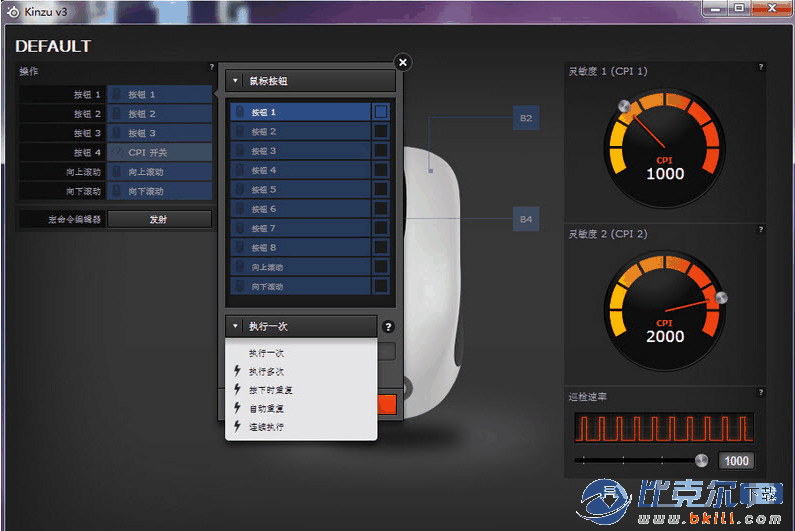Tick the checkbox for 按钮 1 in list

pyautogui.click(x=381, y=113)
